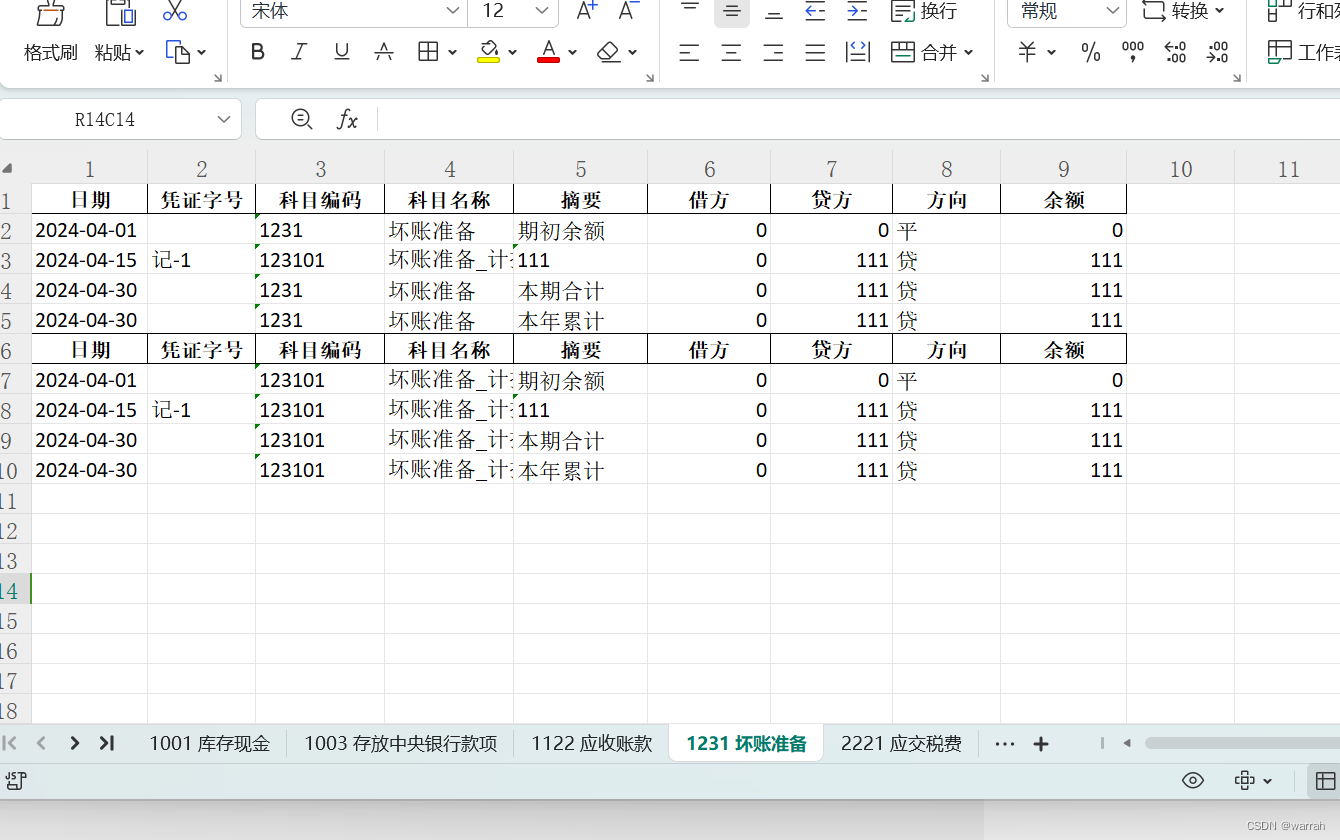Apply justified alignment

(x=815, y=52)
